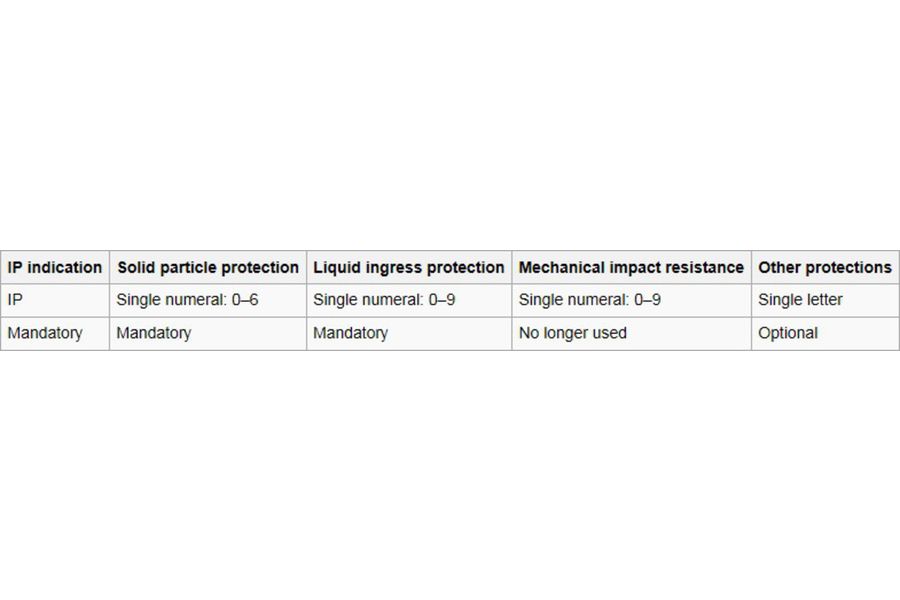This screenshot has width=900, height=600.
Task: Click the Other protections column header
Action: pyautogui.click(x=825, y=268)
